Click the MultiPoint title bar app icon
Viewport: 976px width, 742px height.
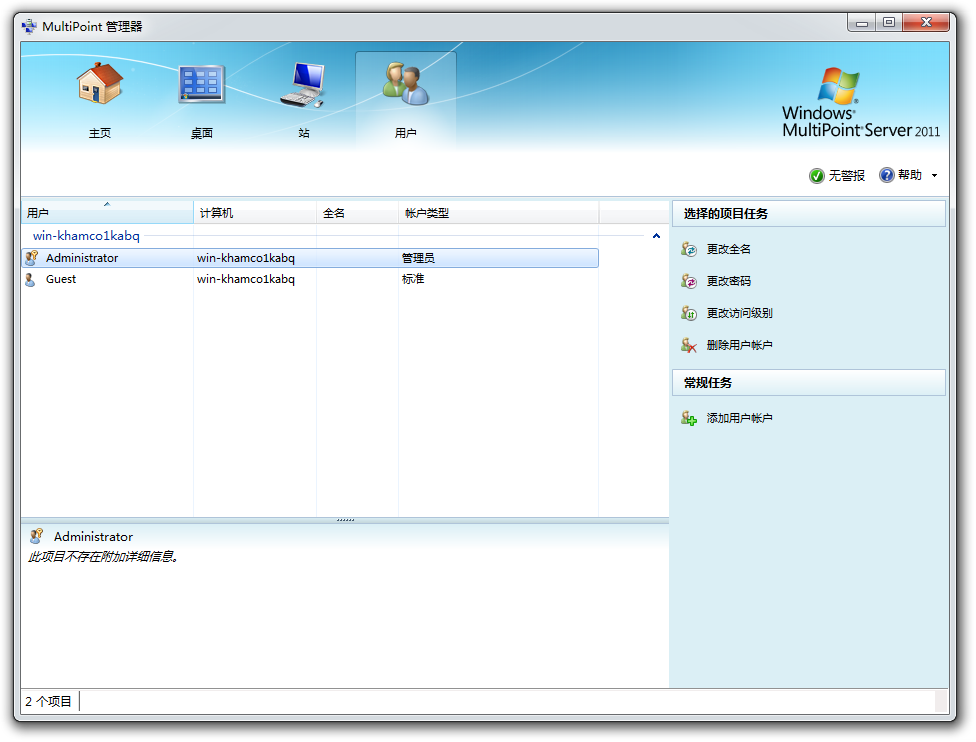(x=29, y=26)
